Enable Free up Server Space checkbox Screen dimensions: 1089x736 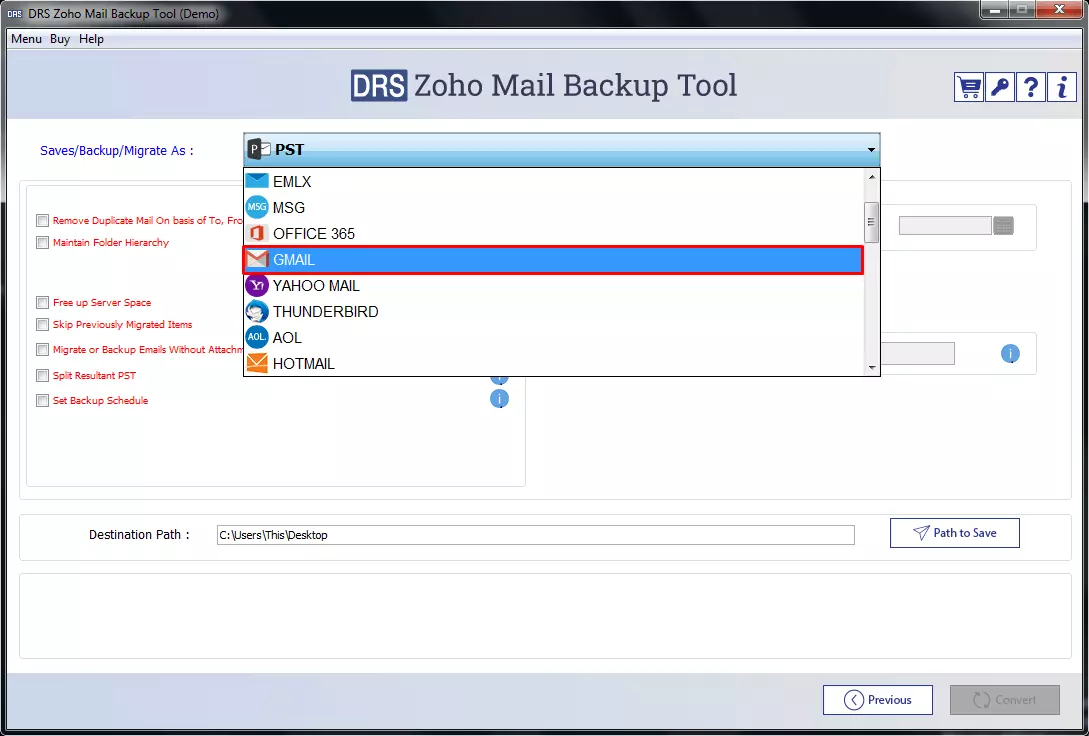pyautogui.click(x=42, y=303)
